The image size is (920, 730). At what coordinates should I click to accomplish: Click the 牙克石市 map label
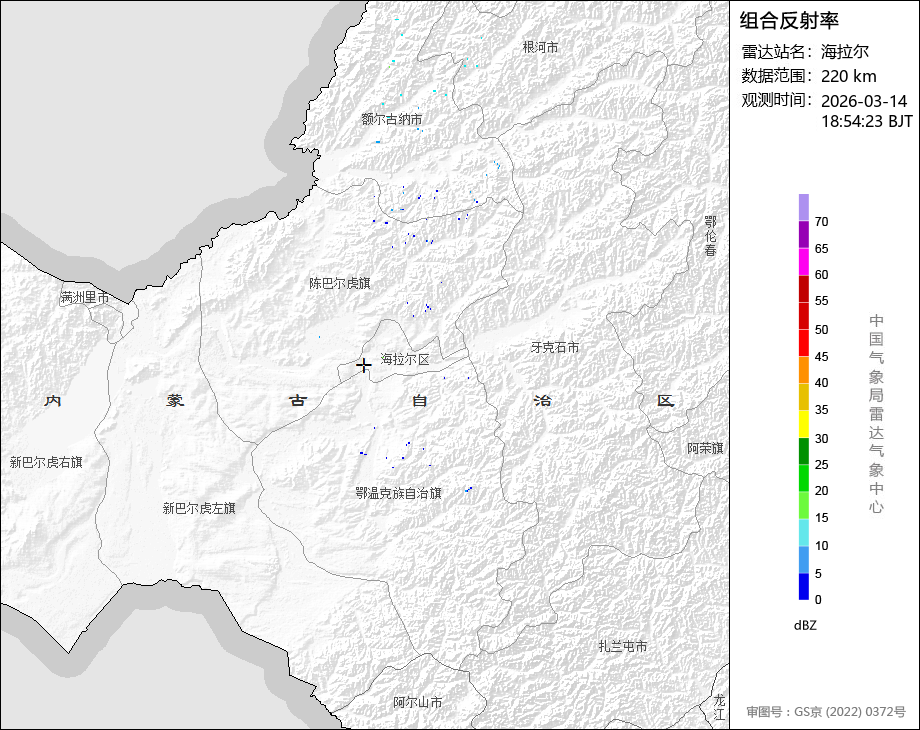[555, 347]
